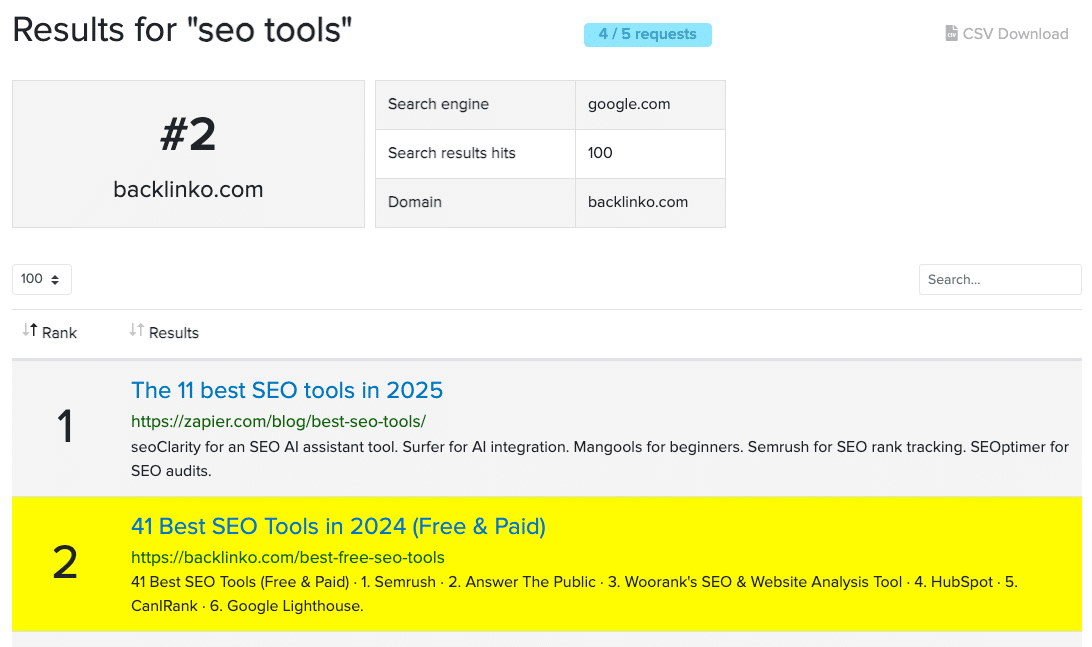Open "41 Best SEO Tools in 2024 (Free & Paid)"
1092x647 pixels.
pos(338,526)
